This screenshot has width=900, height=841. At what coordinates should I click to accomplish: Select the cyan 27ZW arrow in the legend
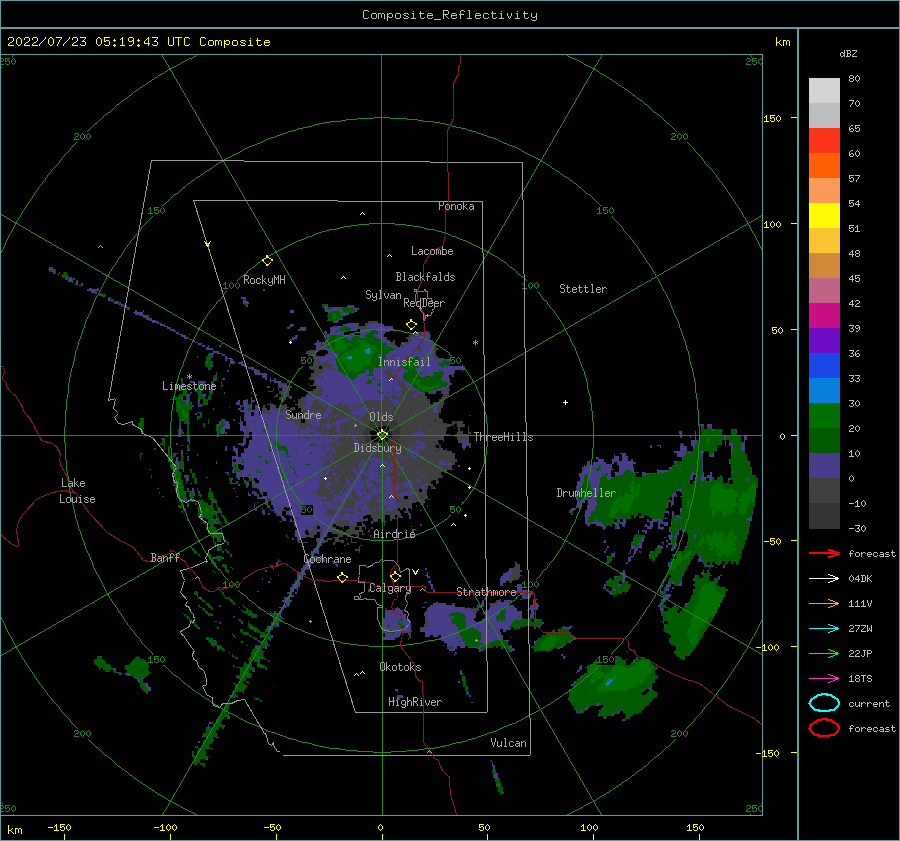coord(824,629)
